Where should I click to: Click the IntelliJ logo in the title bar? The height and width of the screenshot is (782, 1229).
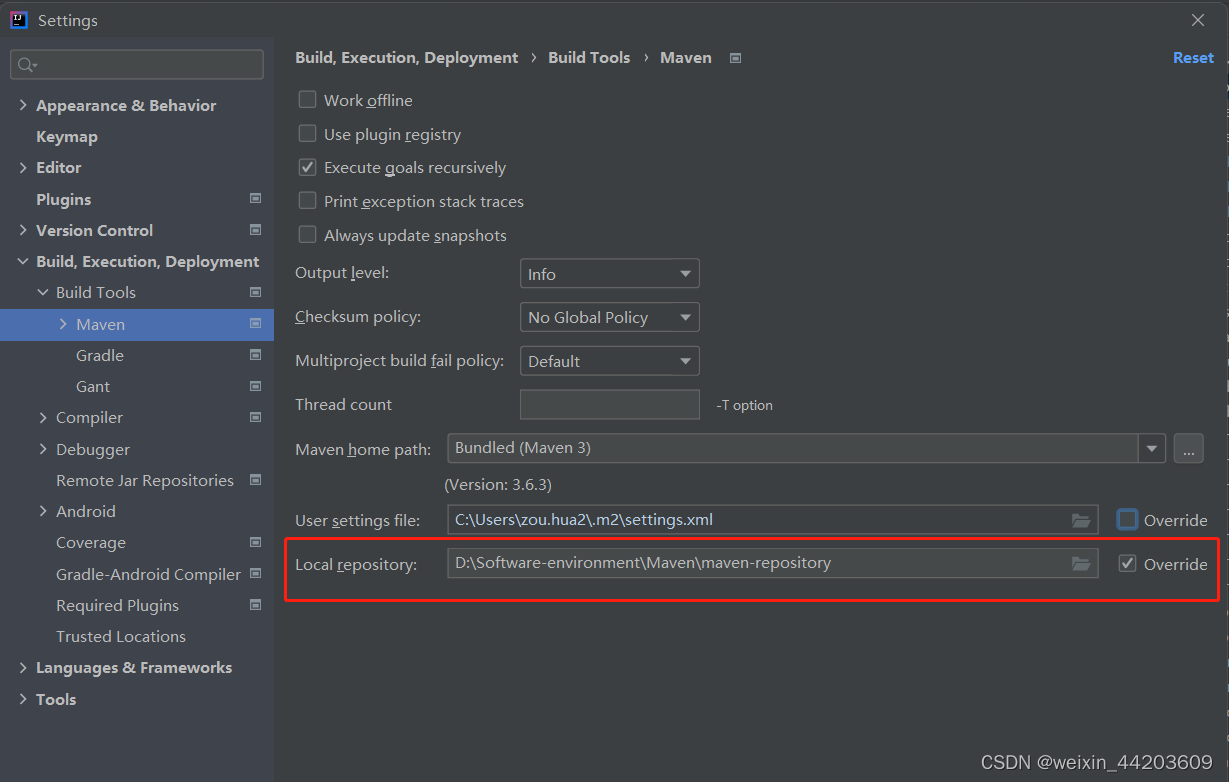pyautogui.click(x=19, y=19)
